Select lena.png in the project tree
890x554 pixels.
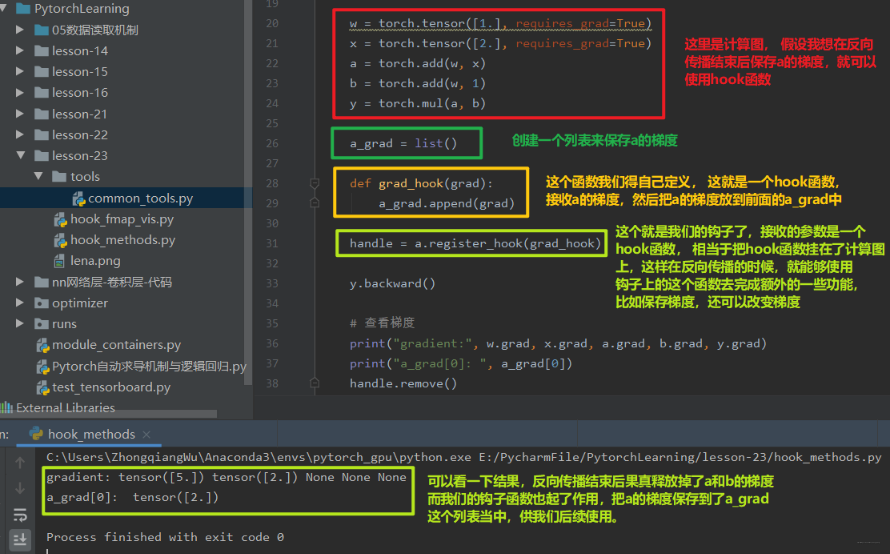point(95,261)
